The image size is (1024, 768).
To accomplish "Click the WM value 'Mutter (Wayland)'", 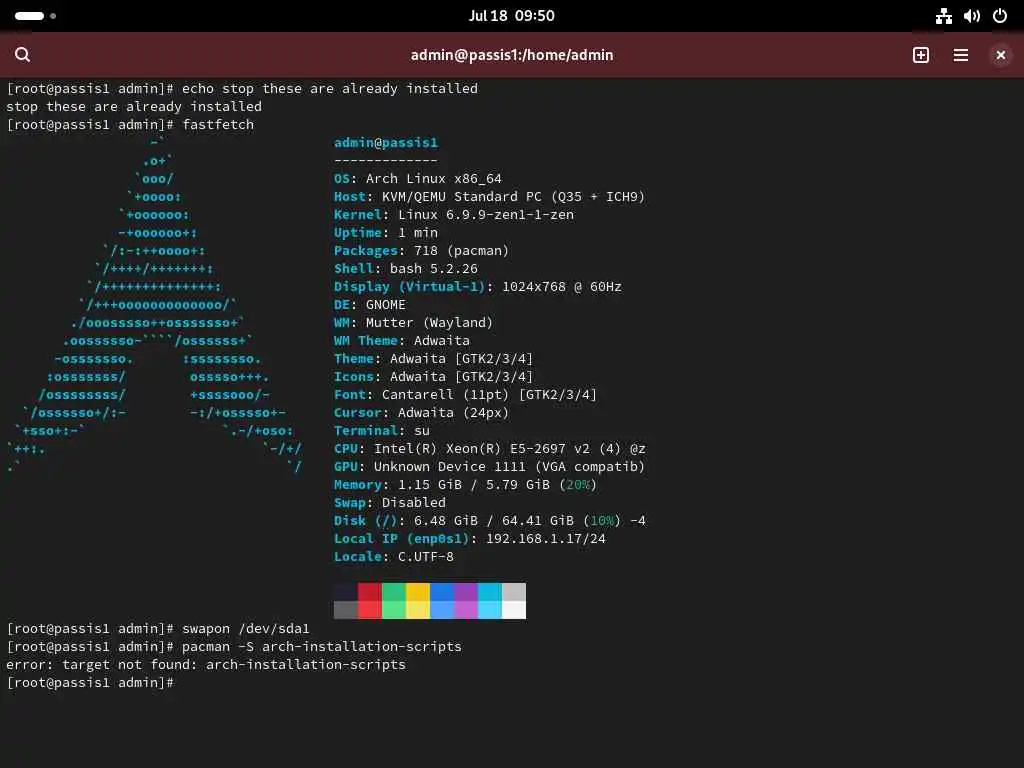I will point(429,323).
